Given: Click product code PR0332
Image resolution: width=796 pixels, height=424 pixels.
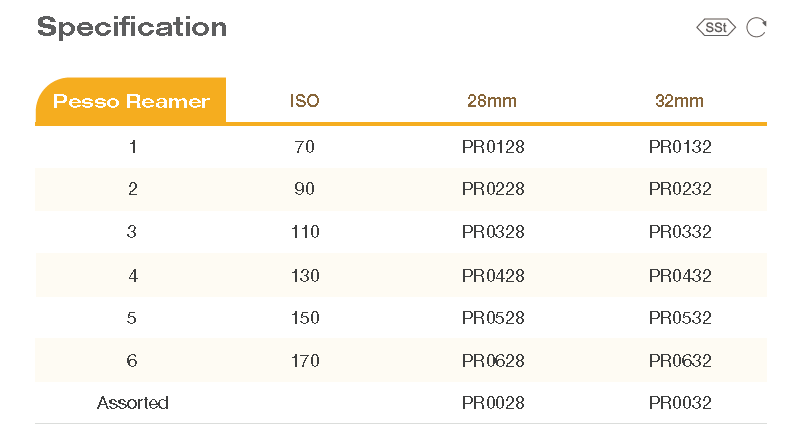Looking at the screenshot, I should (680, 232).
